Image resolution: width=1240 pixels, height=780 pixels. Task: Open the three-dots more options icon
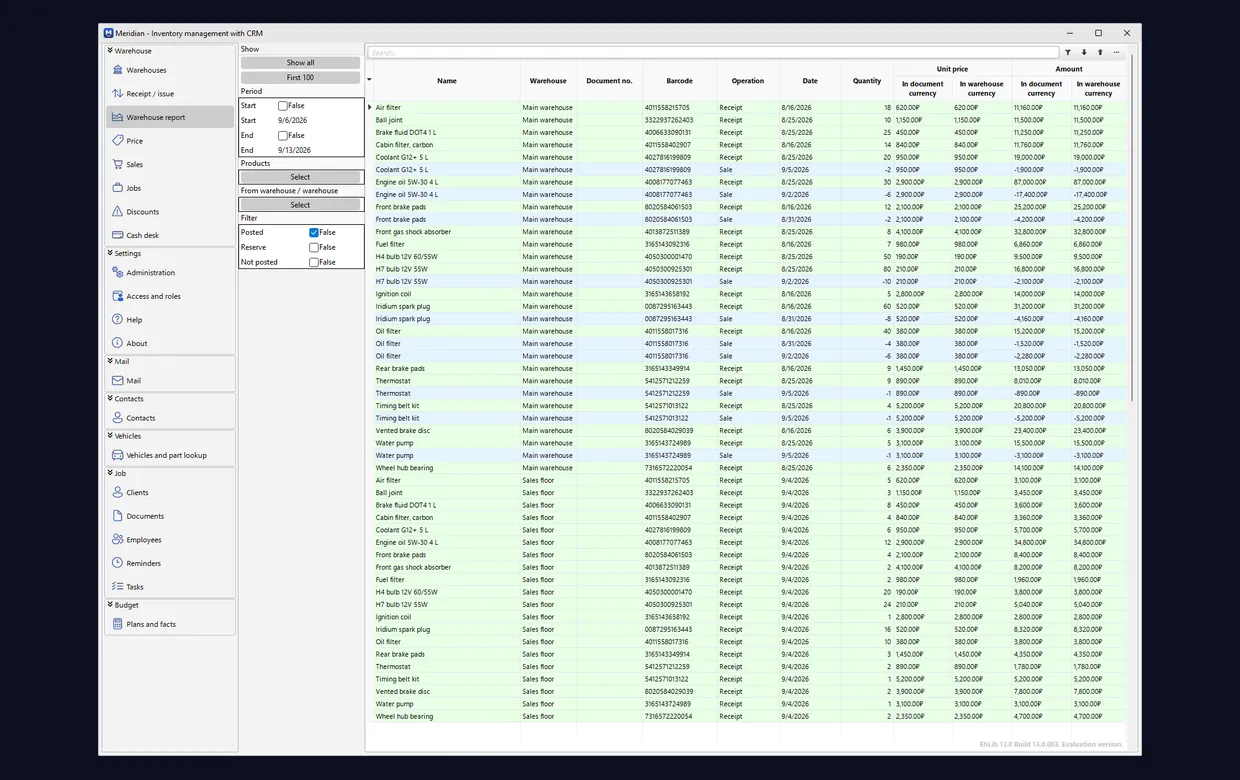[x=1116, y=52]
